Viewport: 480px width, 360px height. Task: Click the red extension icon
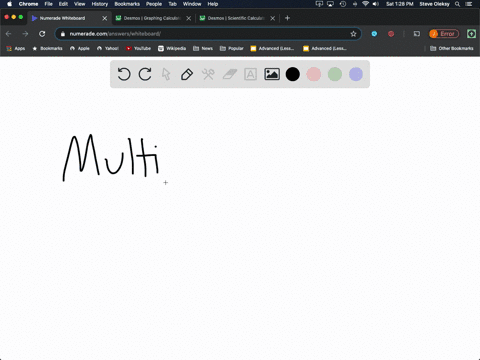[x=391, y=34]
